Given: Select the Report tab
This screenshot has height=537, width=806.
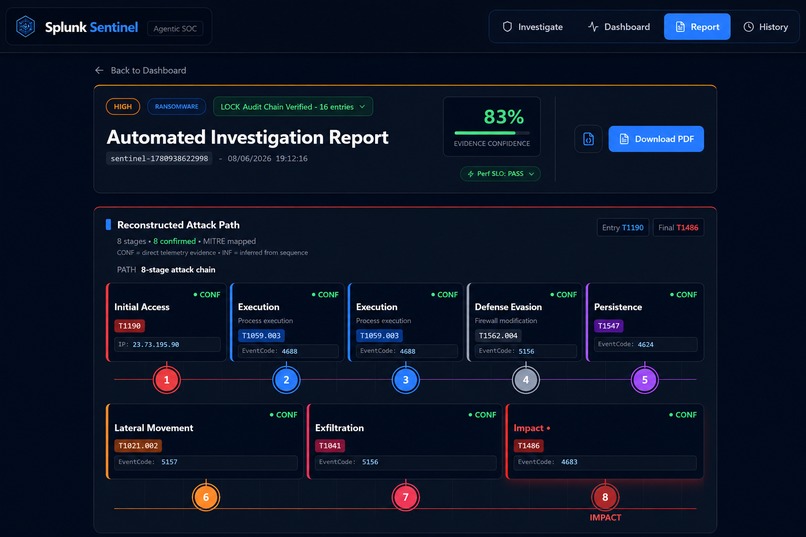Looking at the screenshot, I should click(697, 27).
